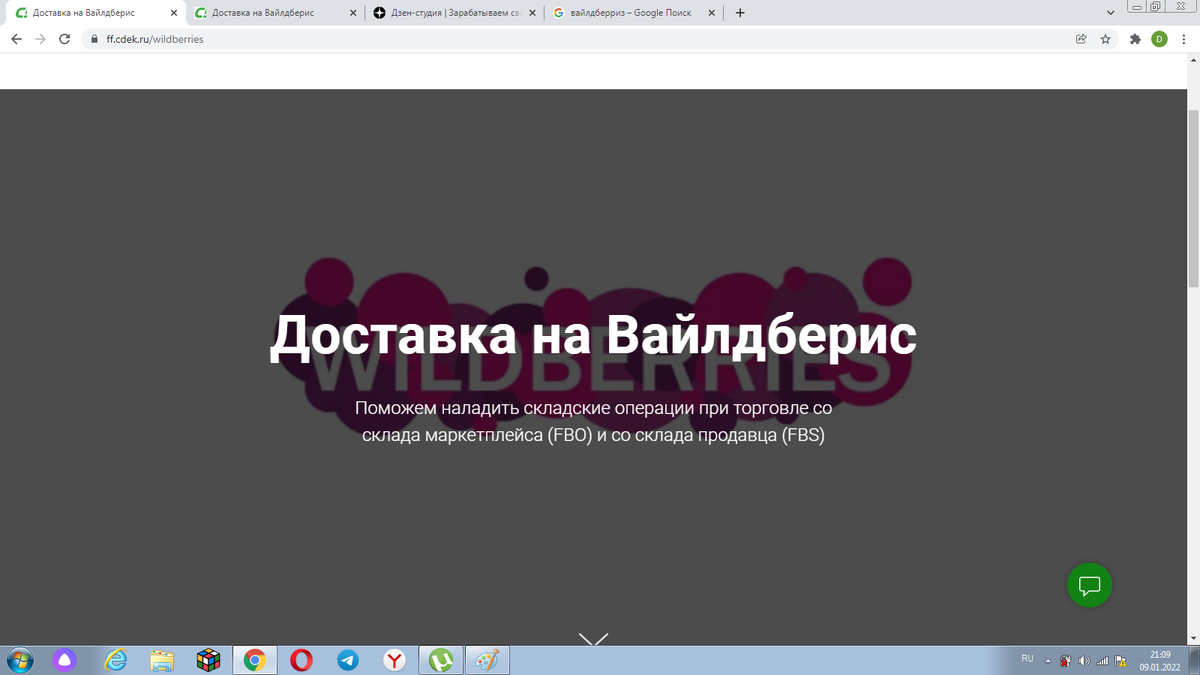Launch Opera from the taskbar

tap(301, 660)
